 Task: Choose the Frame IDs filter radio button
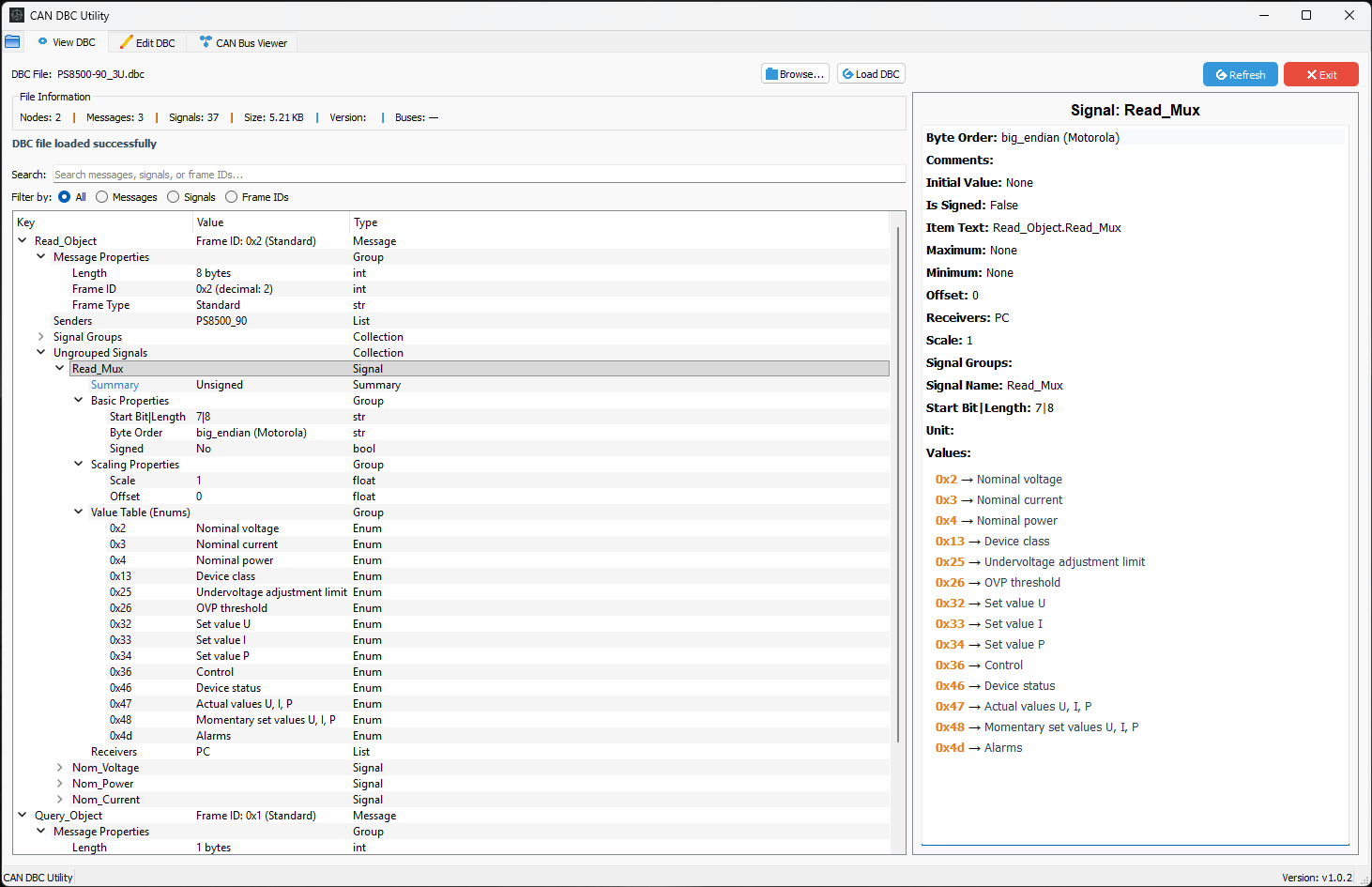point(231,196)
